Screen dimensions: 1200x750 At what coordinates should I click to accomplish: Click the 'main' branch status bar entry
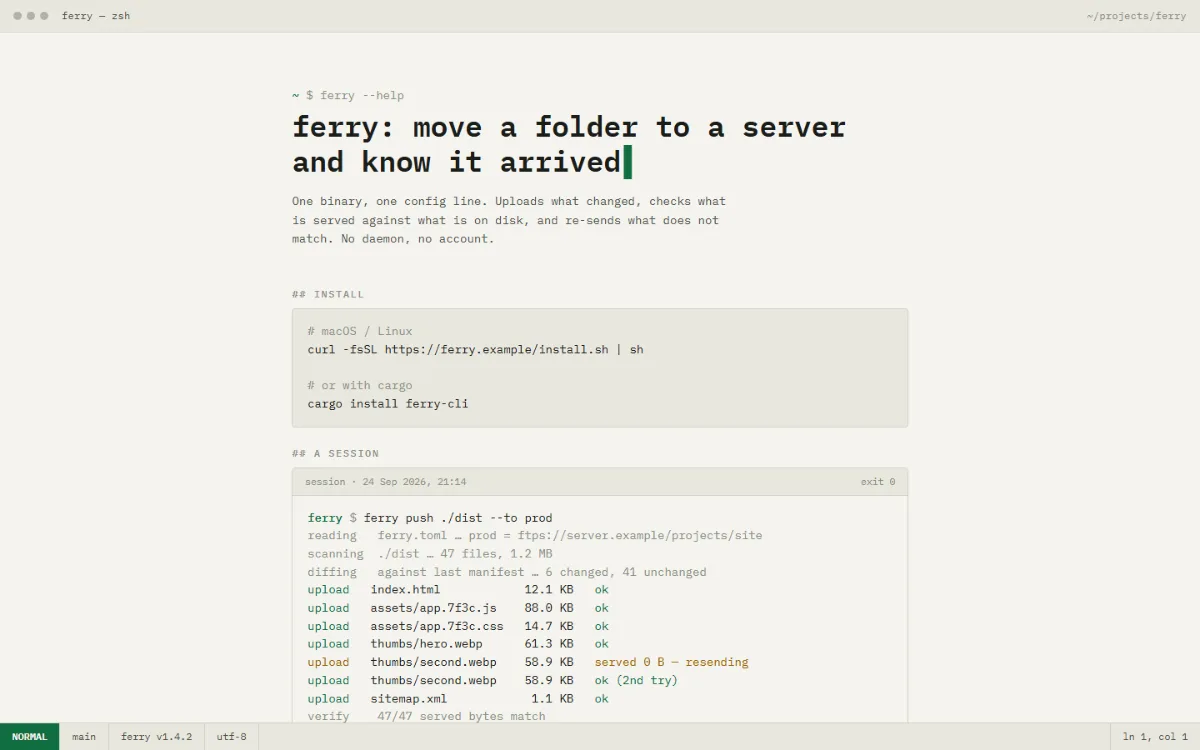tap(84, 737)
